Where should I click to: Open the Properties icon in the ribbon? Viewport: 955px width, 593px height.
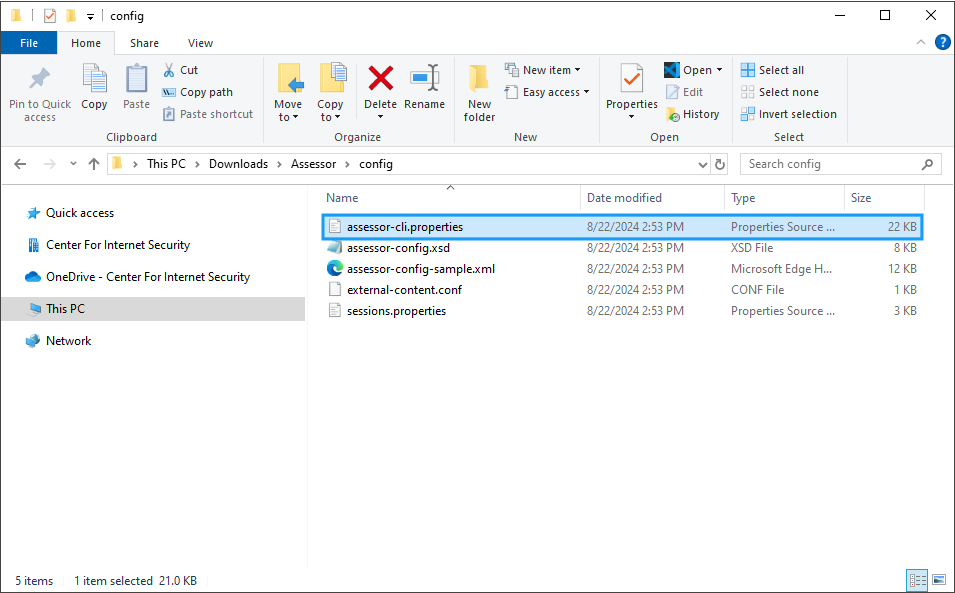631,78
